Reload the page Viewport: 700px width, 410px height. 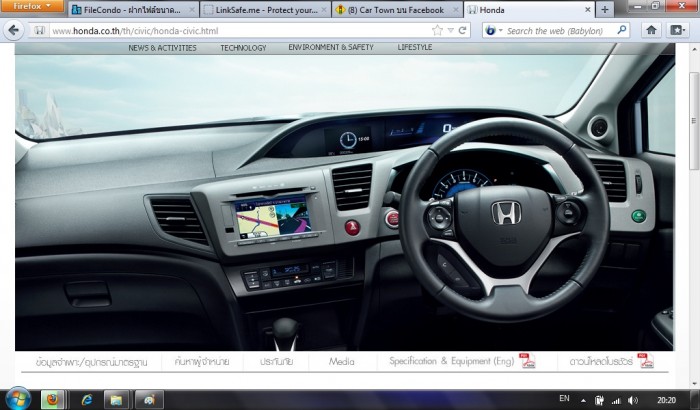pos(462,31)
